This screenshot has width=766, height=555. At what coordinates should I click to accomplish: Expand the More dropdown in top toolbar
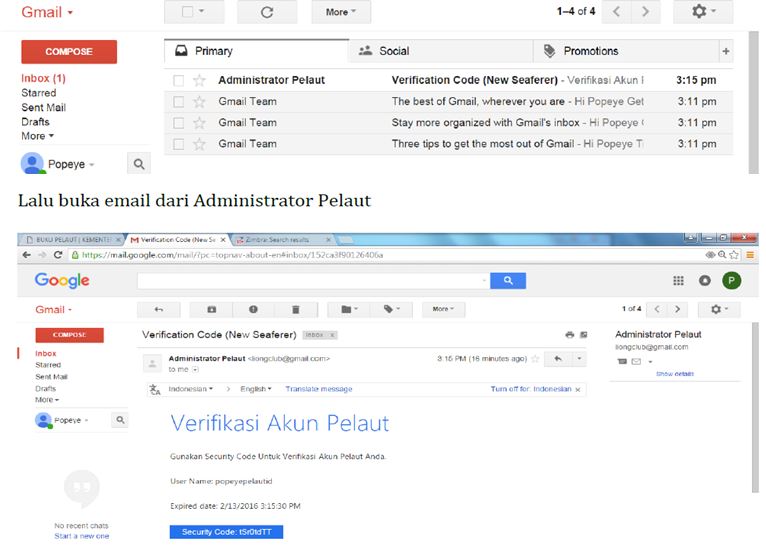(341, 12)
